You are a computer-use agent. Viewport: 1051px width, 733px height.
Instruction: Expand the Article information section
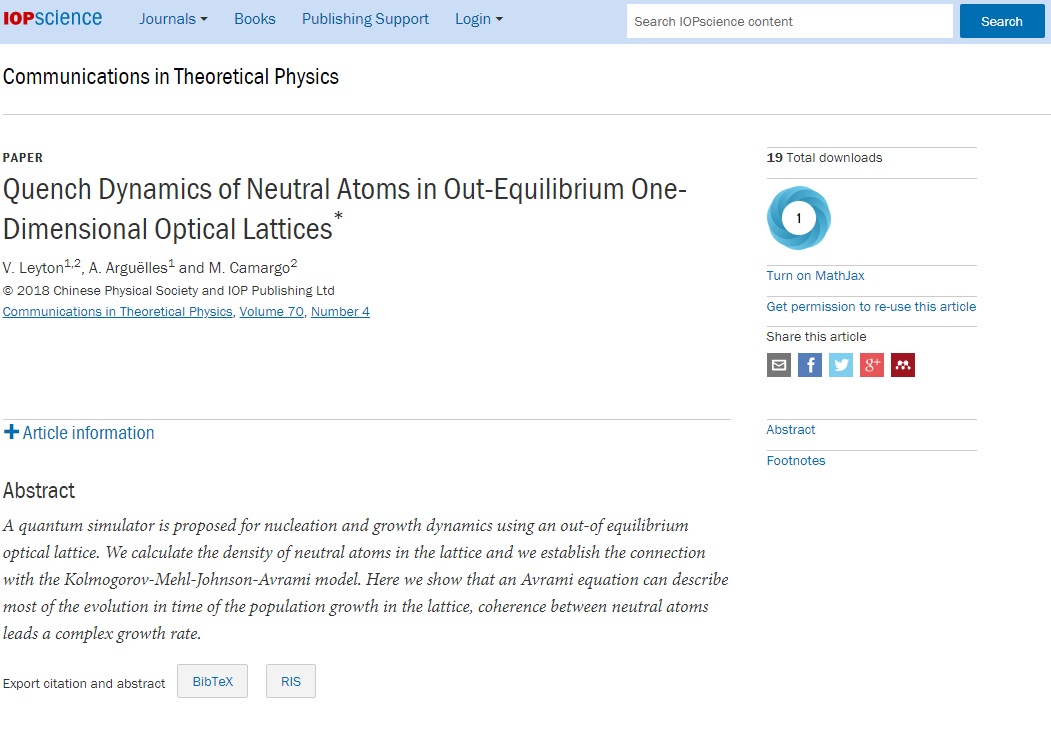point(79,433)
